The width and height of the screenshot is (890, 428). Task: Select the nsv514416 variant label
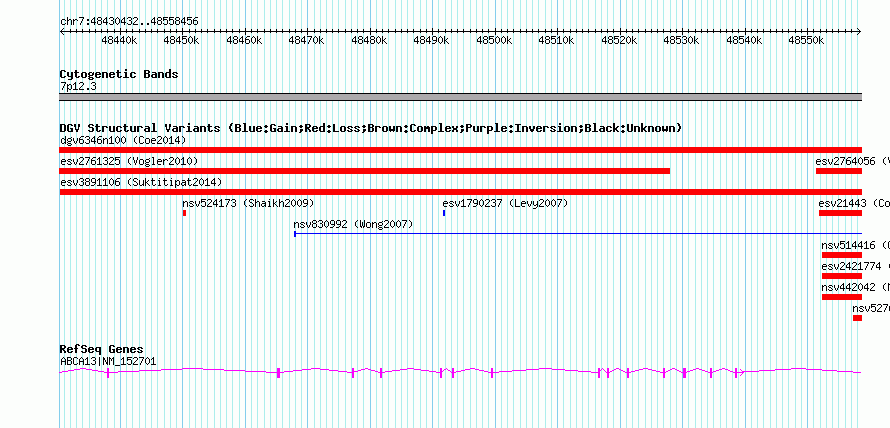[849, 245]
